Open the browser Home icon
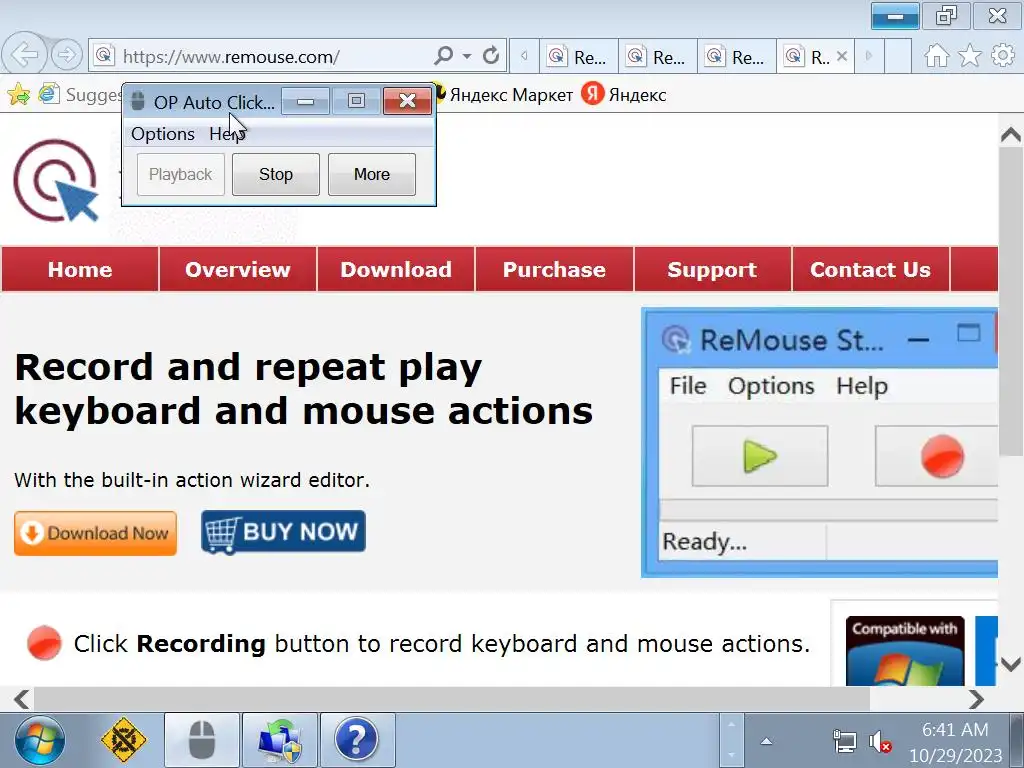 [x=936, y=56]
